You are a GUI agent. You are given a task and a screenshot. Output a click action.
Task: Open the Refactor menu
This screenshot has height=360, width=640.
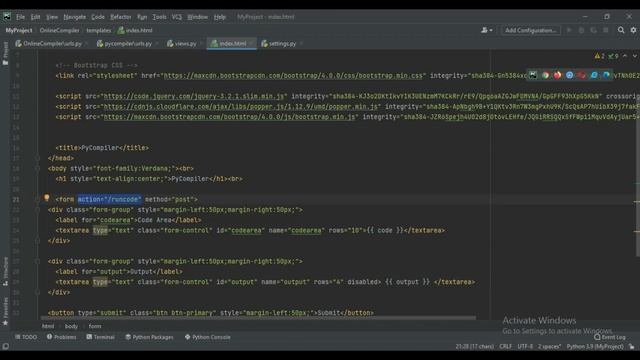(121, 17)
